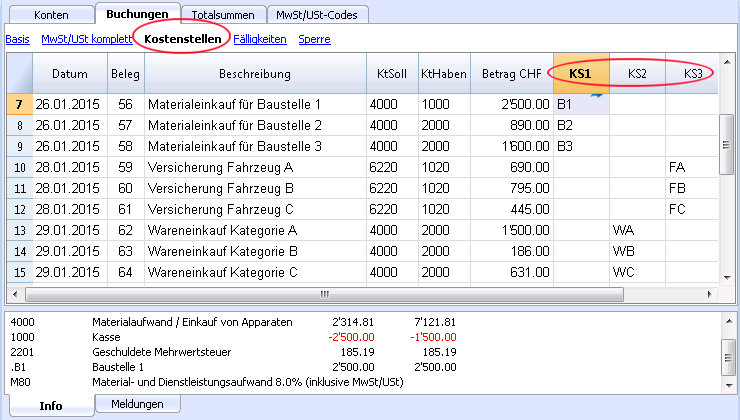This screenshot has width=740, height=420.
Task: Click KS3 cell containing FC
Action: (x=692, y=209)
